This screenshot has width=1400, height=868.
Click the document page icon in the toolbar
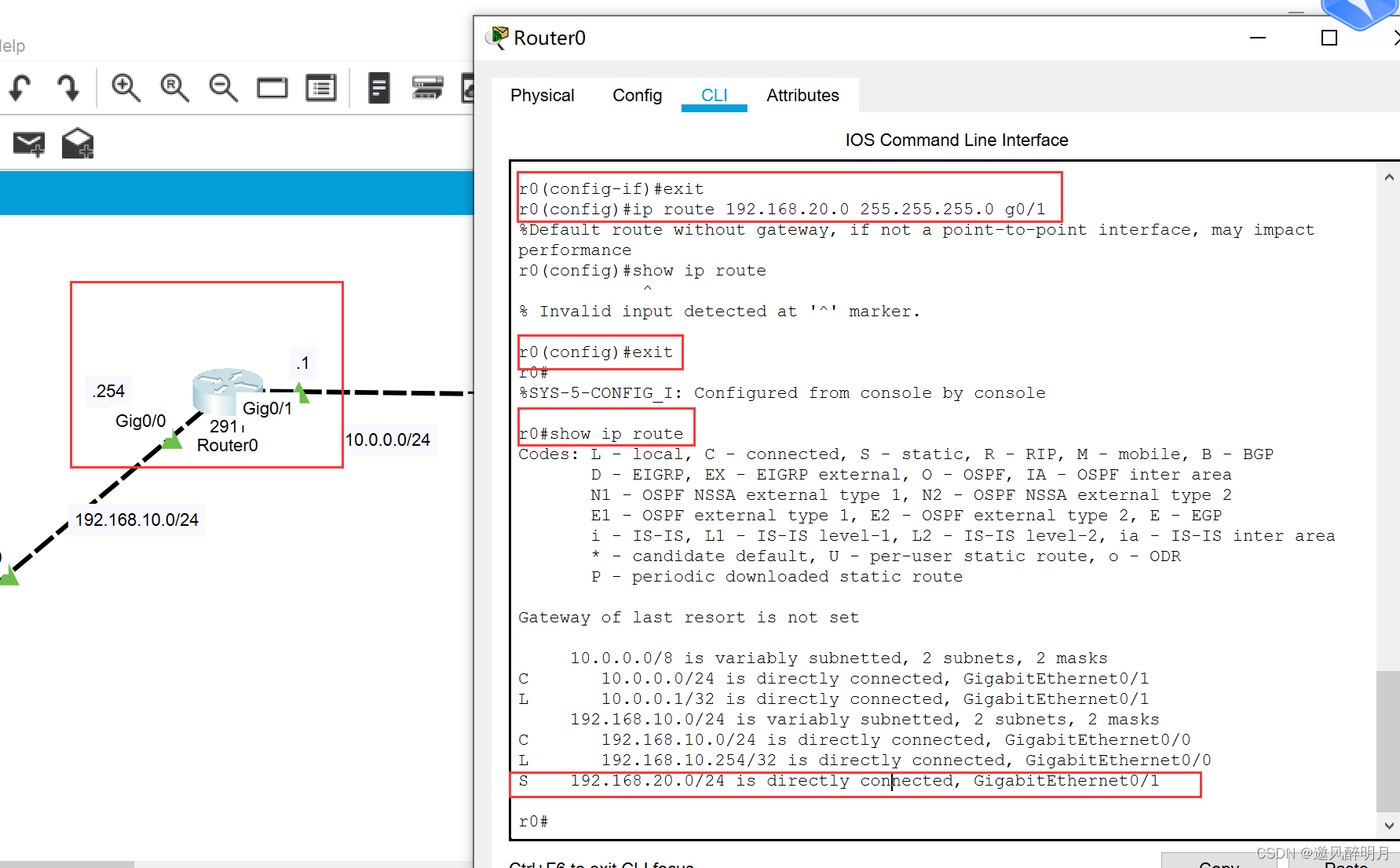(379, 87)
